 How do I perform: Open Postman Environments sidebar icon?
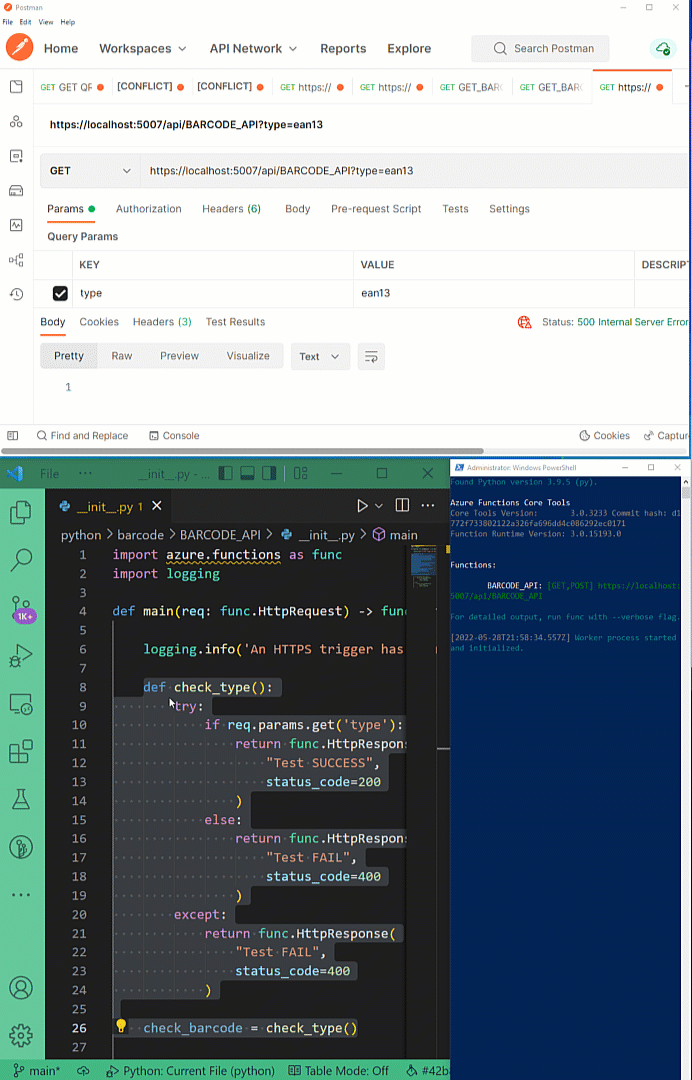[16, 156]
